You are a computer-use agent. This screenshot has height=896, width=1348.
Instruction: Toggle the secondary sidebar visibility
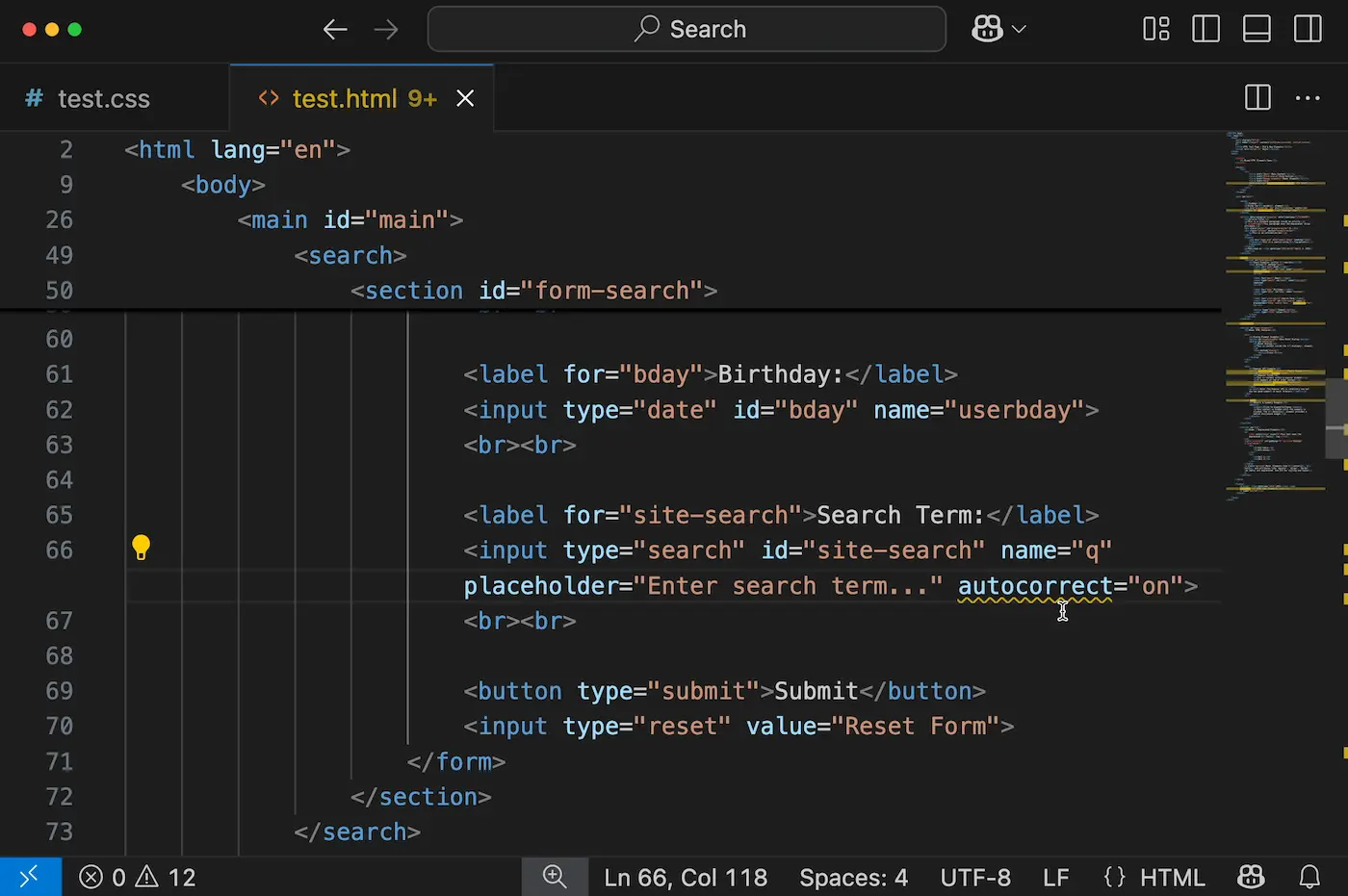(1308, 29)
